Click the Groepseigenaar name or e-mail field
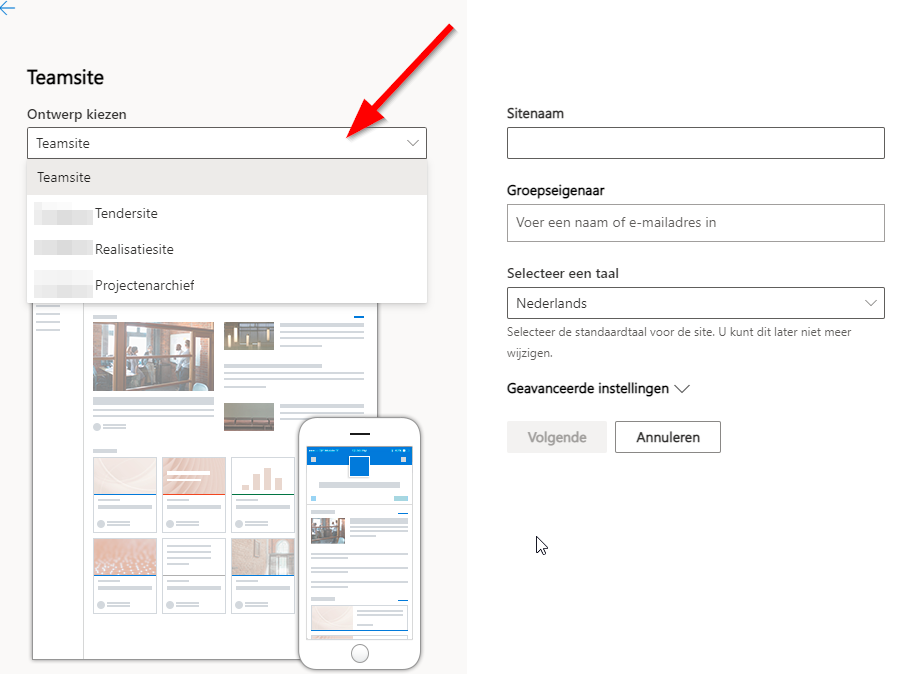 [695, 223]
